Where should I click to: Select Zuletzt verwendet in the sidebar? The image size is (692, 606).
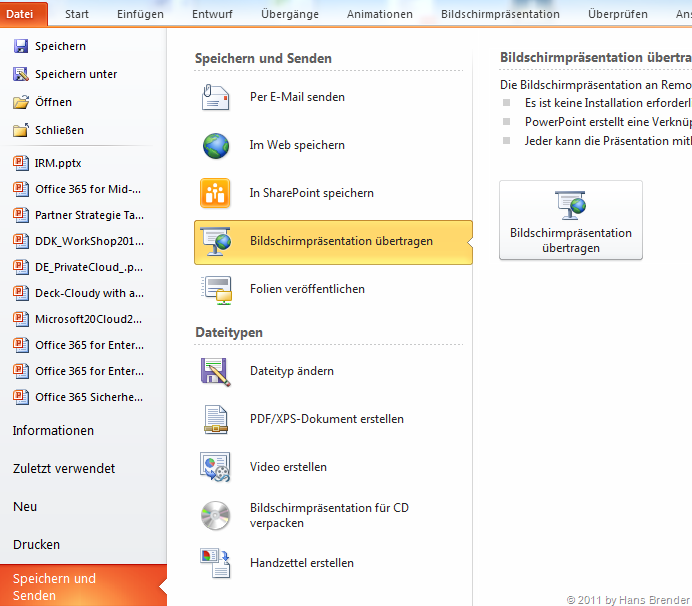tap(63, 469)
